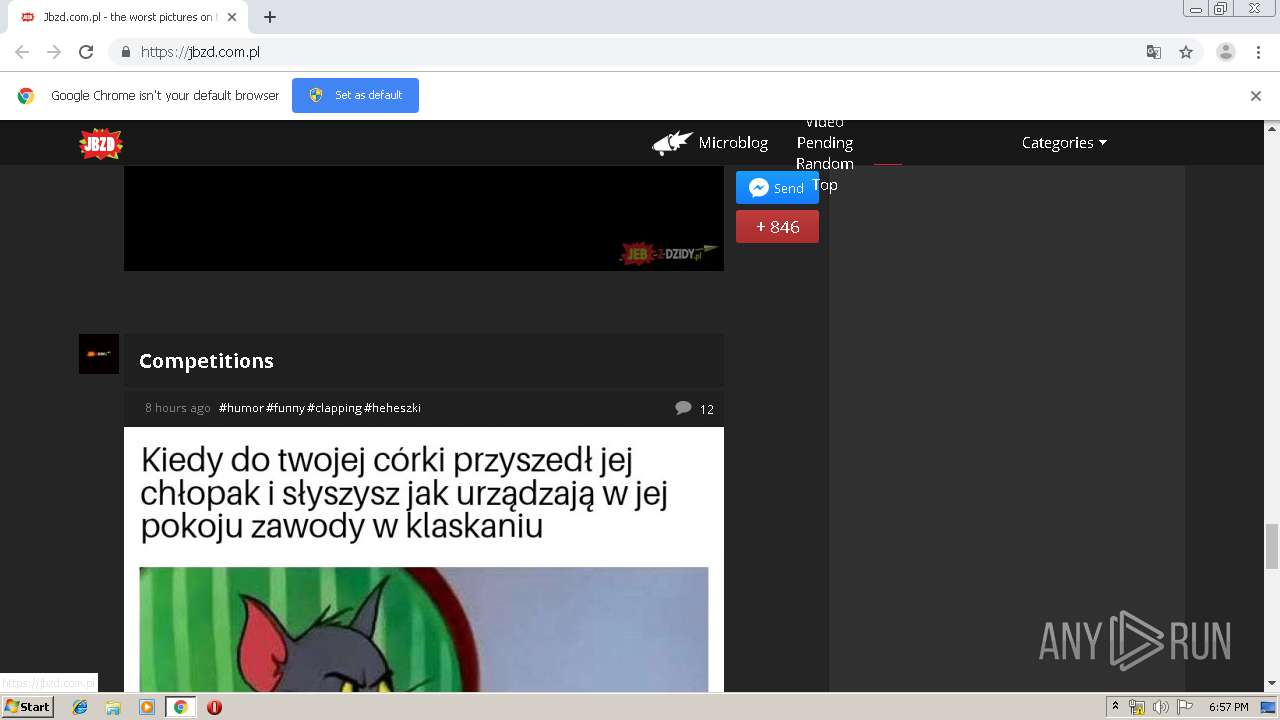Click the Set as default button

pos(355,95)
